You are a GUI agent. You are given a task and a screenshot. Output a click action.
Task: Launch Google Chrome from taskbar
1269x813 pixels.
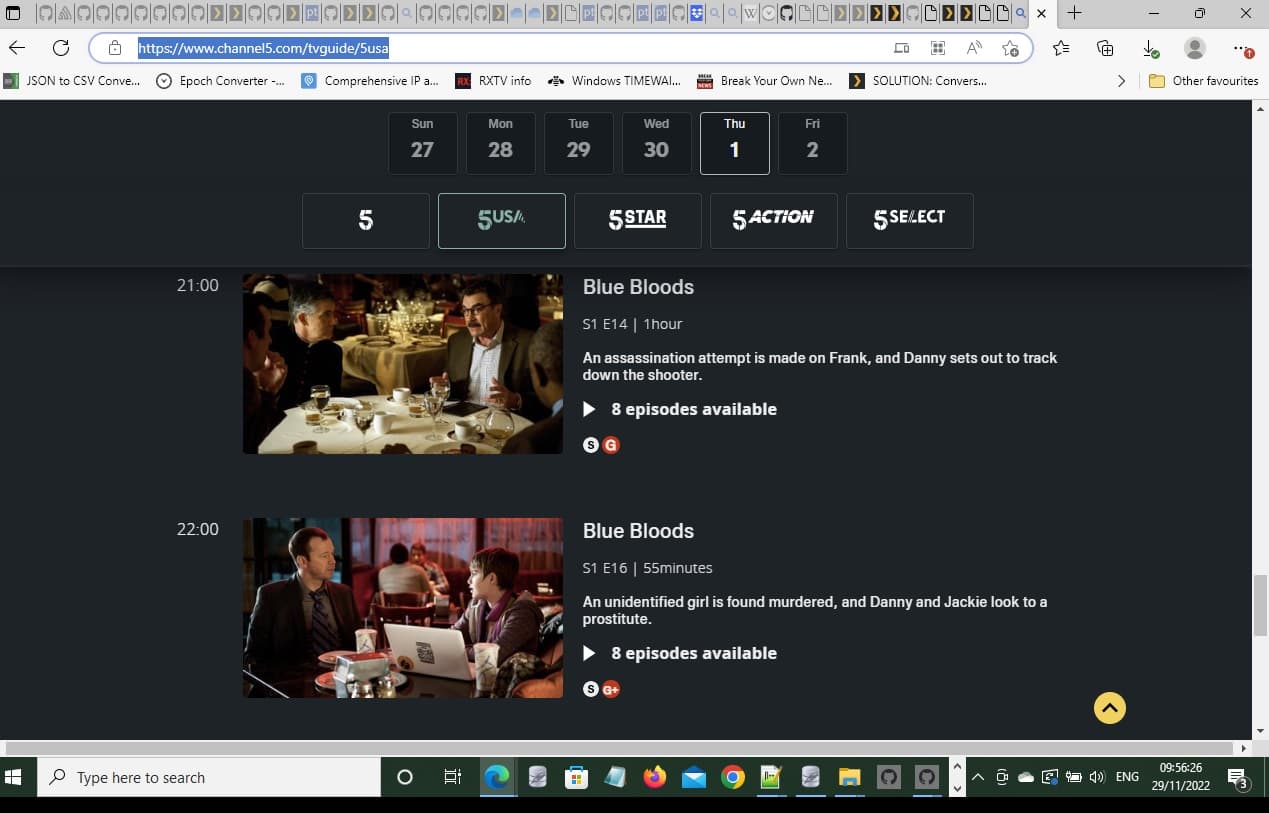coord(733,777)
